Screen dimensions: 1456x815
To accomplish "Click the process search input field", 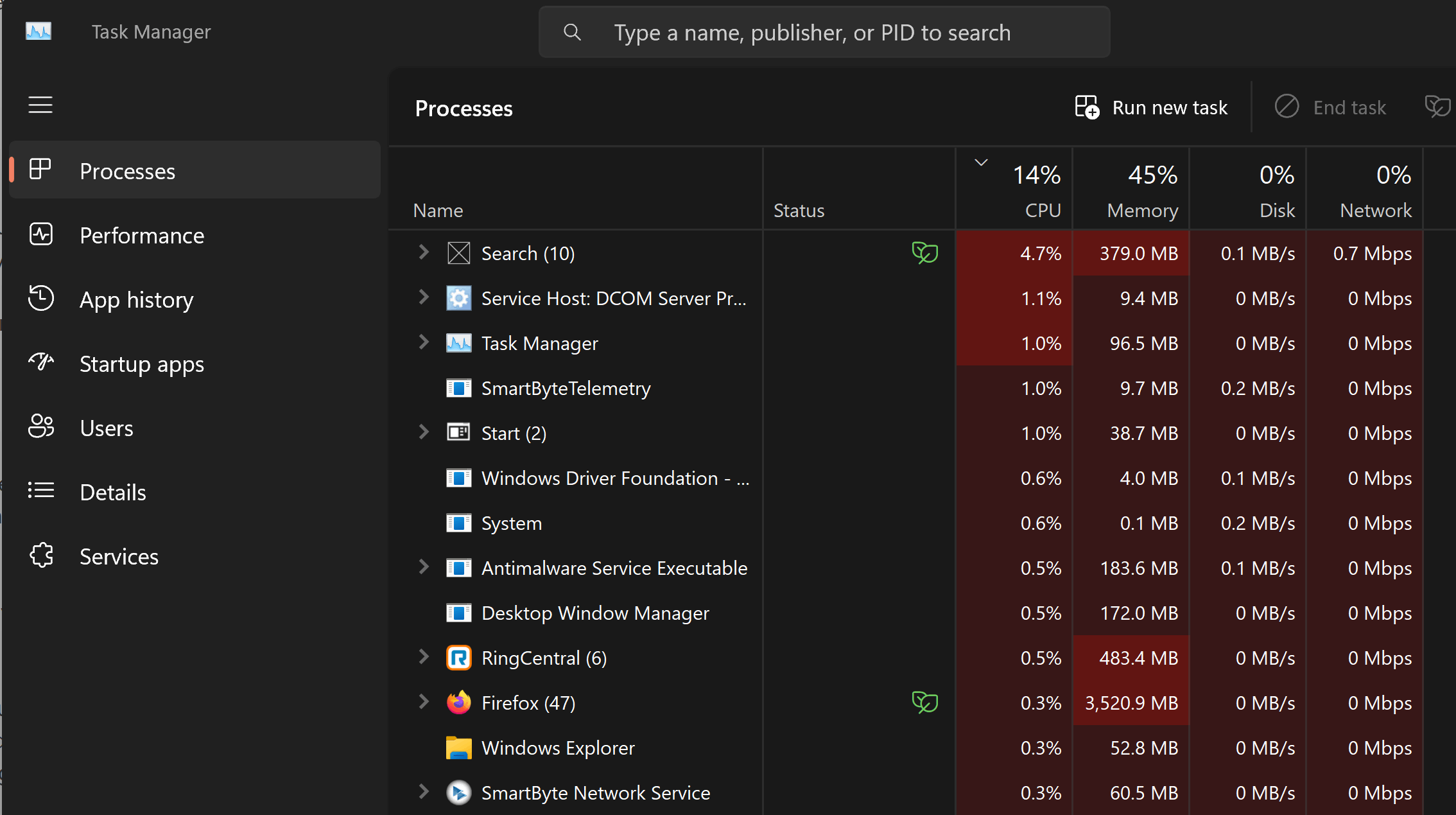I will 824,33.
